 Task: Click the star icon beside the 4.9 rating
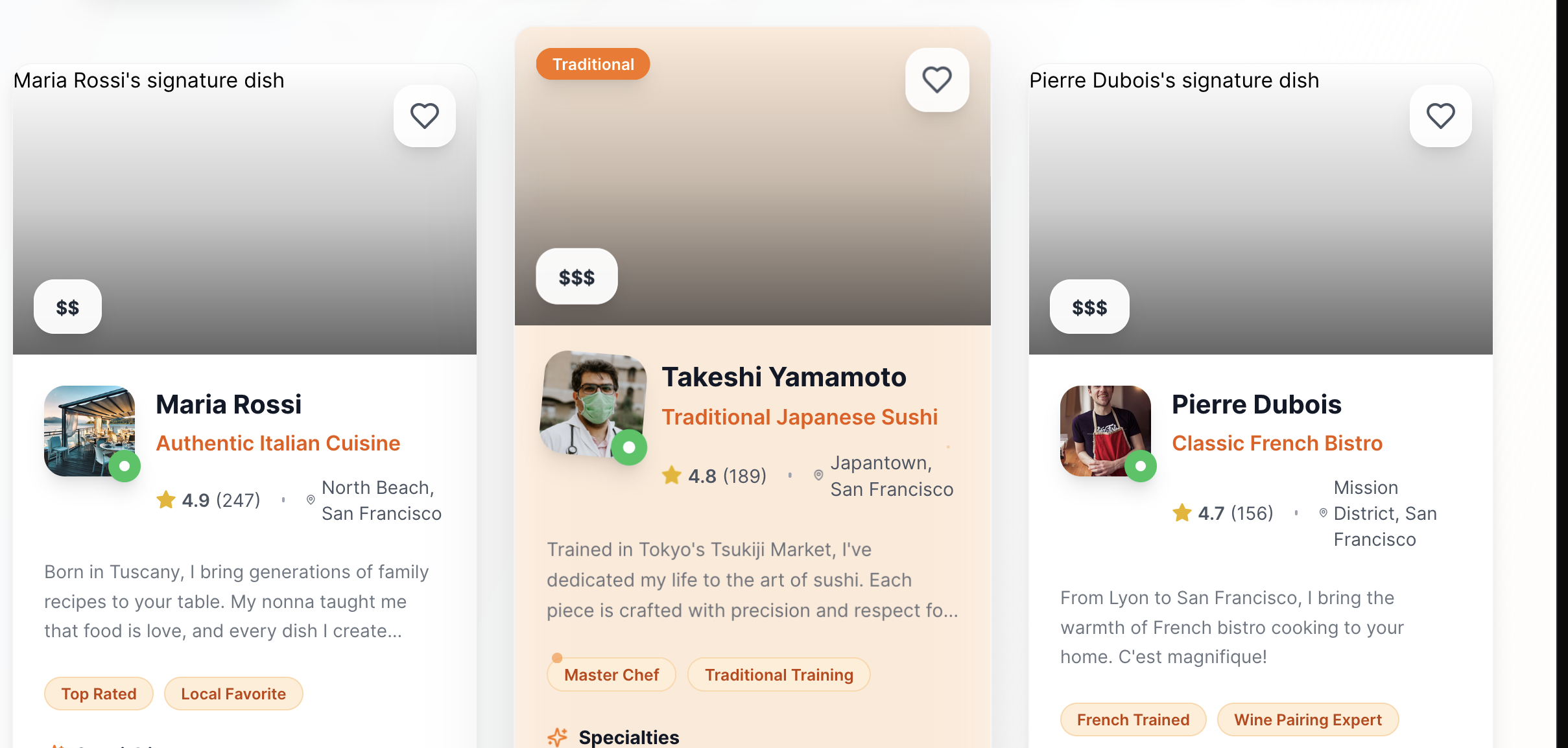(x=166, y=500)
